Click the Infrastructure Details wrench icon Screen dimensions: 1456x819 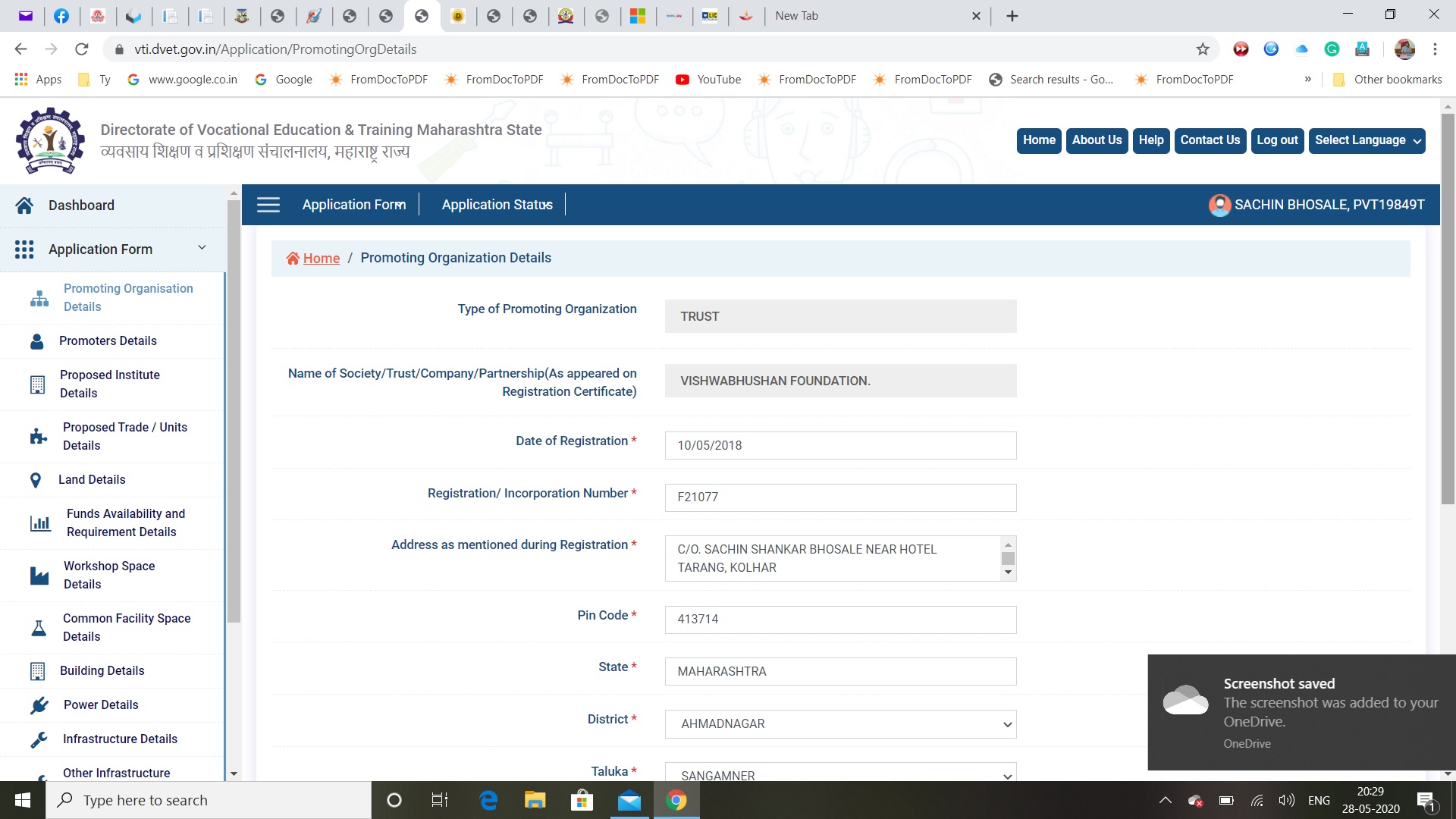tap(39, 739)
